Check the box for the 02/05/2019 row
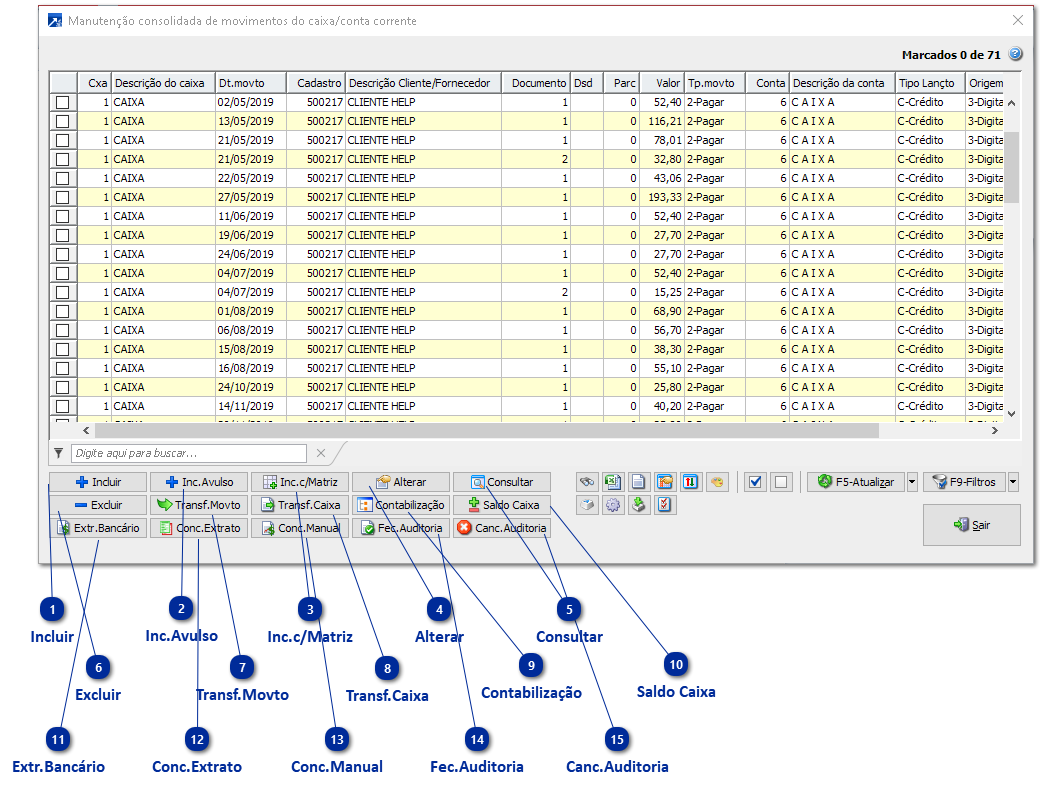 (x=63, y=102)
